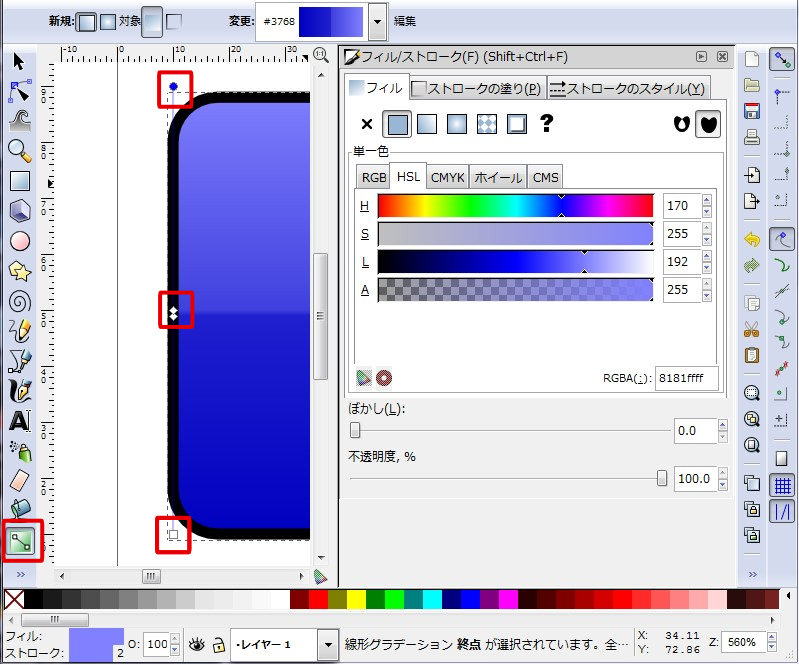Select new linear gradient toggle in toolbar
Image resolution: width=799 pixels, height=664 pixels.
tap(87, 22)
